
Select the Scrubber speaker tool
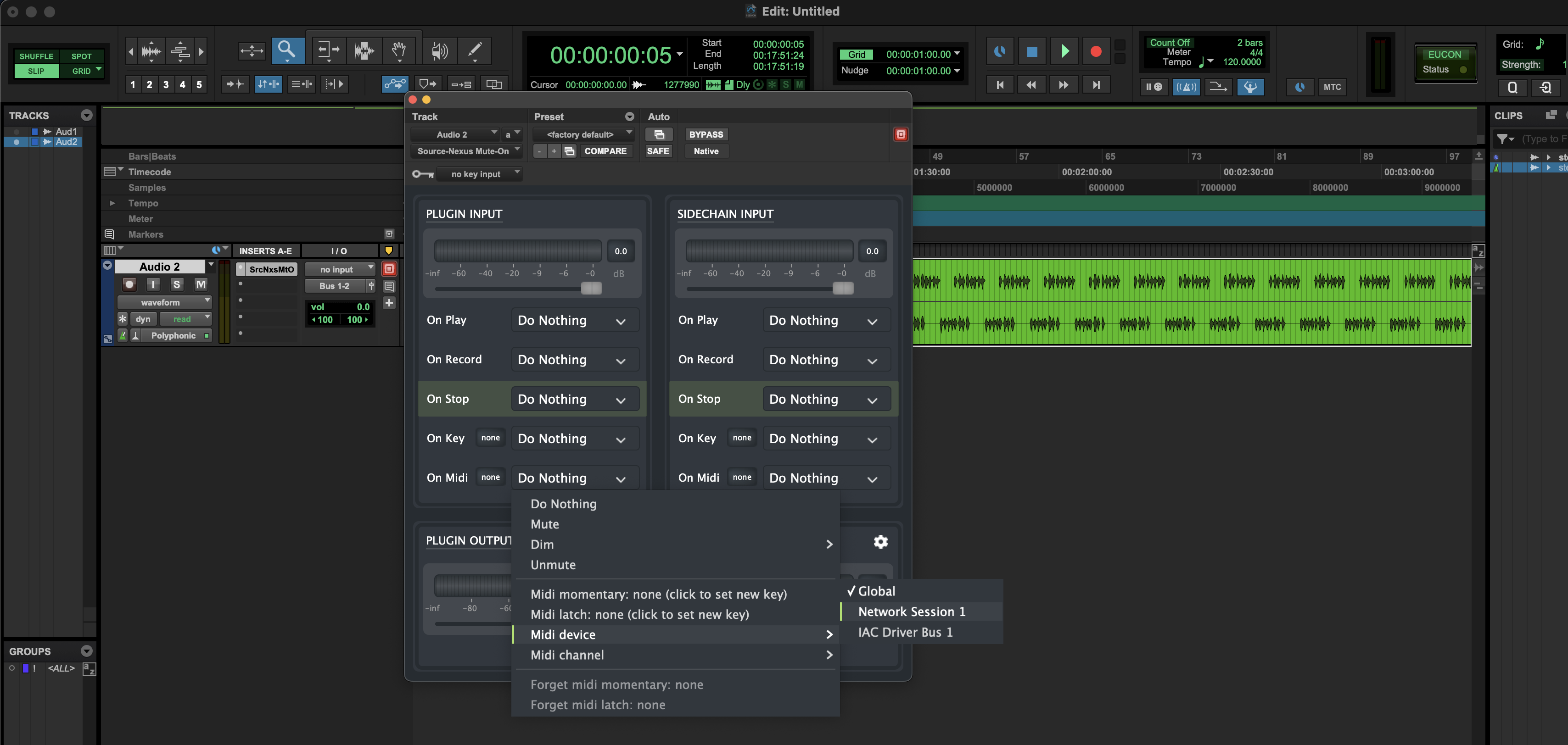[x=439, y=50]
